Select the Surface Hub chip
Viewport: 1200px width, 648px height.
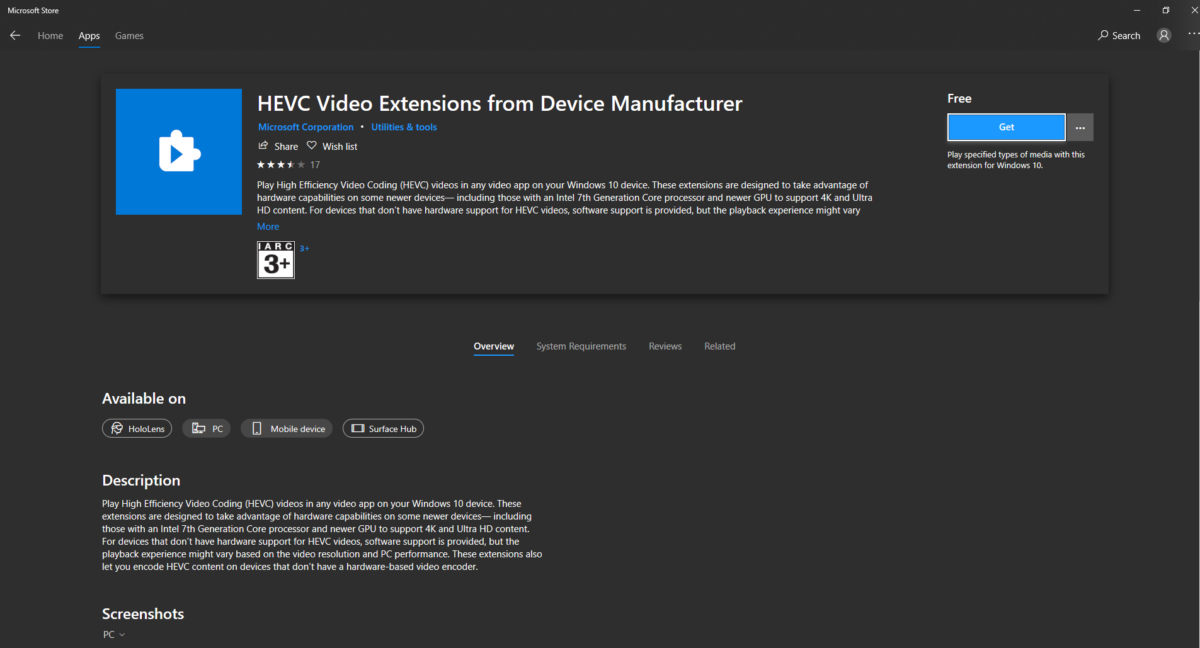pyautogui.click(x=383, y=428)
